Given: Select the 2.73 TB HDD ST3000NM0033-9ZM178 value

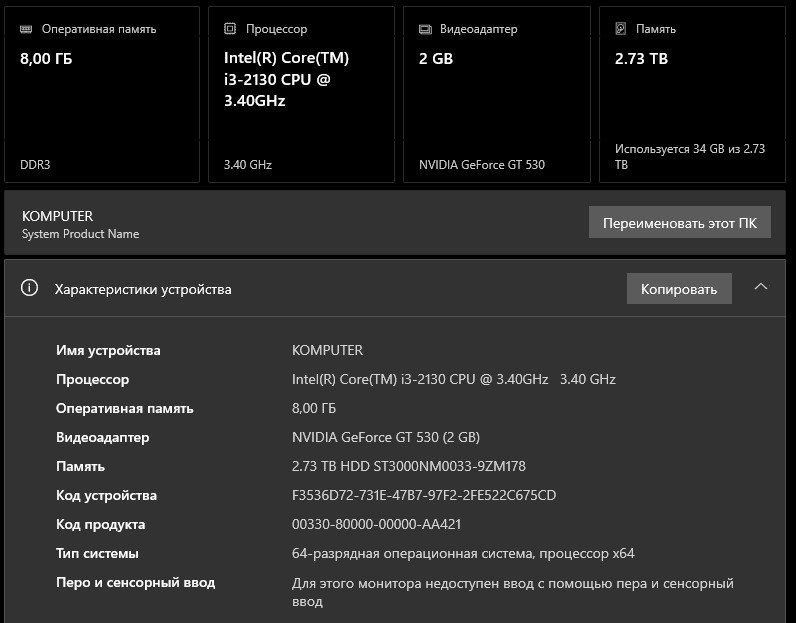Looking at the screenshot, I should click(x=409, y=466).
